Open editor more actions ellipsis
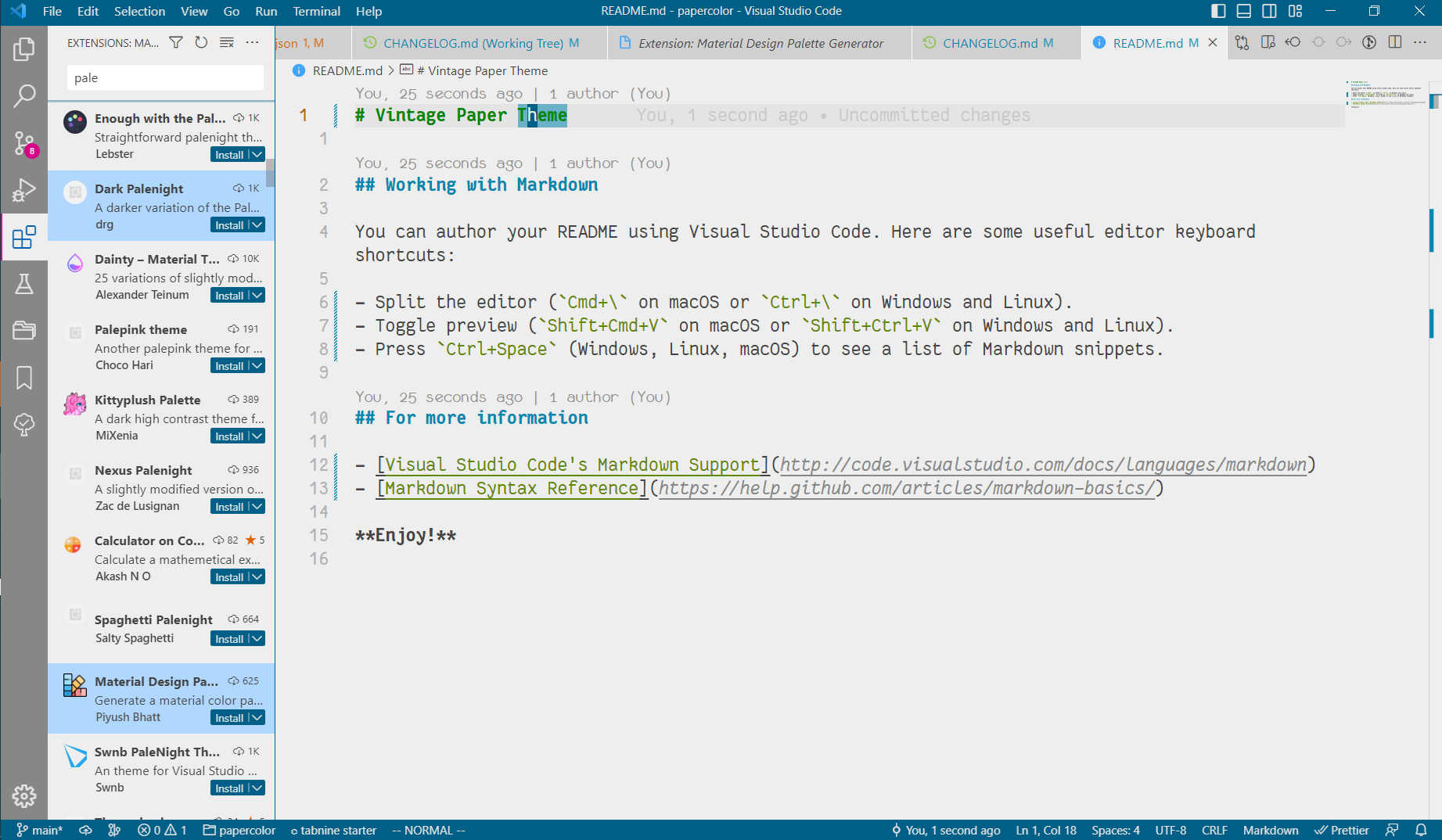 point(1420,42)
